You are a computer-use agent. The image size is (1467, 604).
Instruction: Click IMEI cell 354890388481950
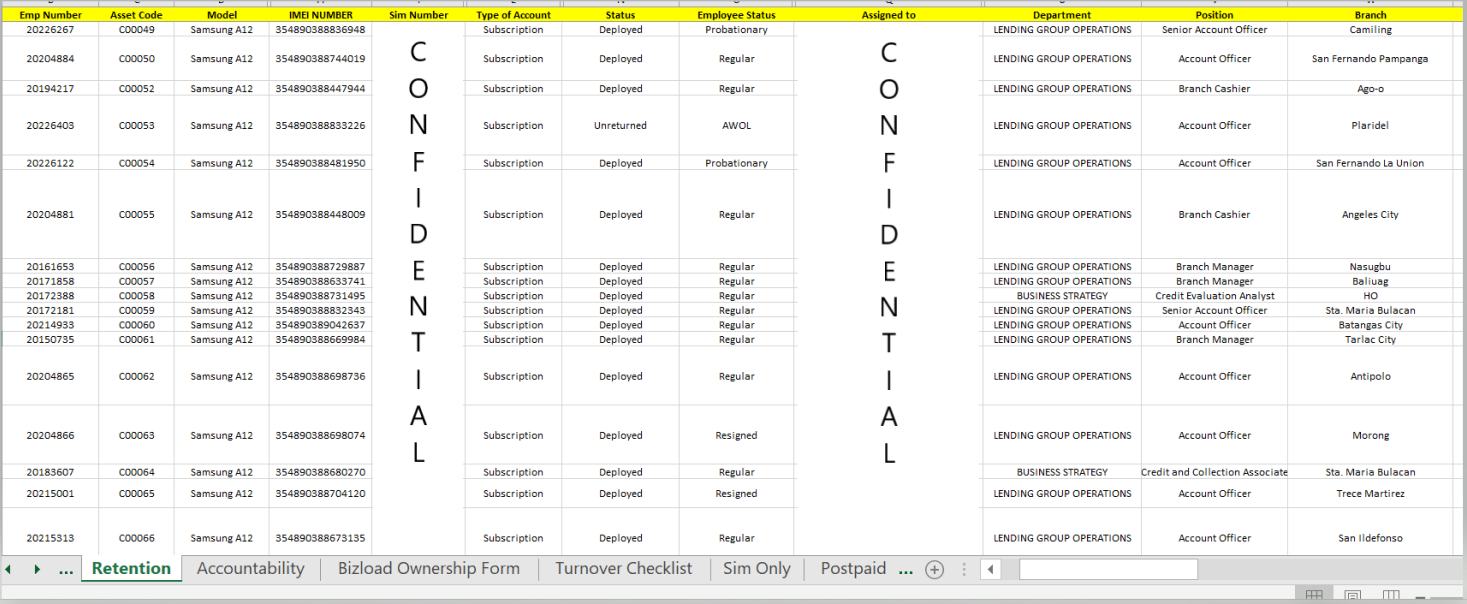(320, 163)
